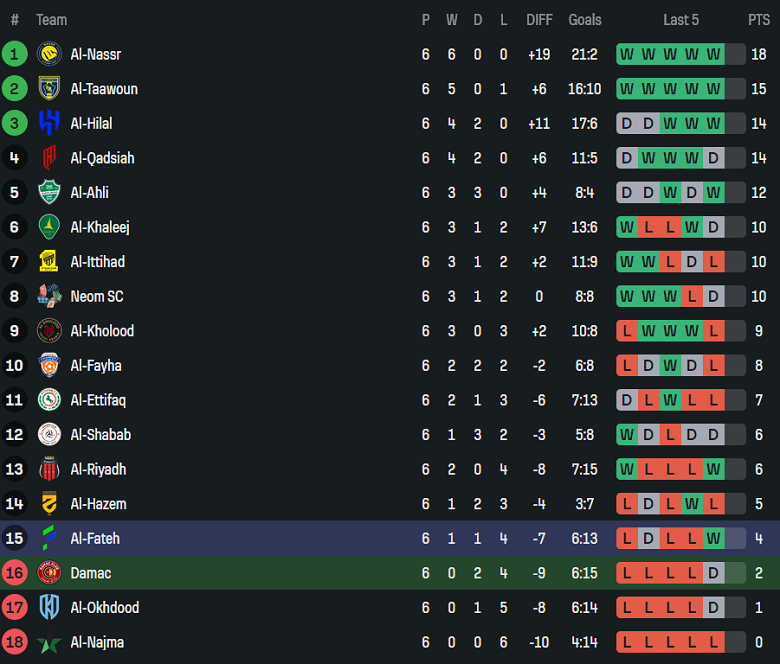
Task: Click the red rank 18 position badge
Action: pyautogui.click(x=15, y=643)
